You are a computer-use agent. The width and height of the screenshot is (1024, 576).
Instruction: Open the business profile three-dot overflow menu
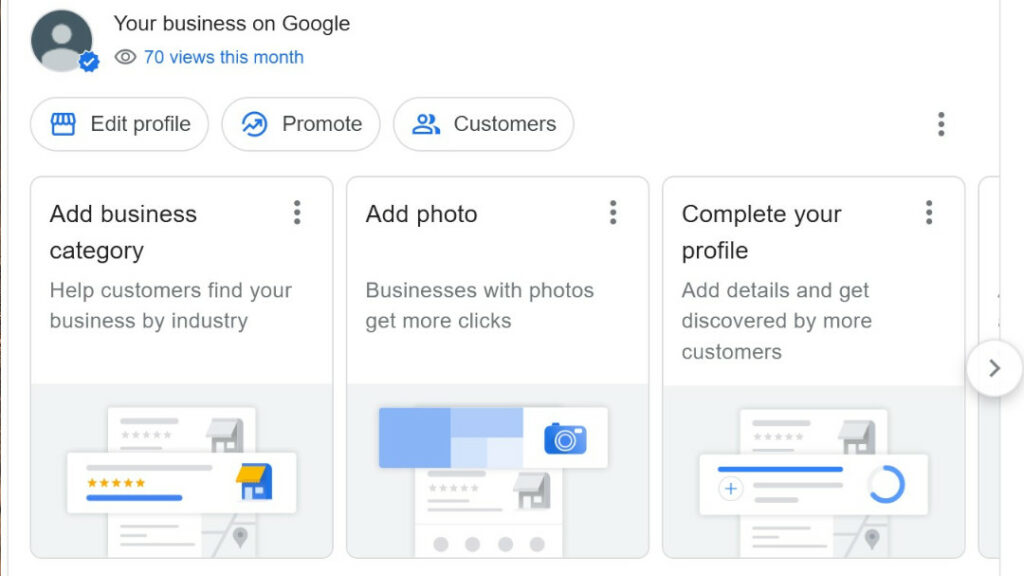coord(941,124)
